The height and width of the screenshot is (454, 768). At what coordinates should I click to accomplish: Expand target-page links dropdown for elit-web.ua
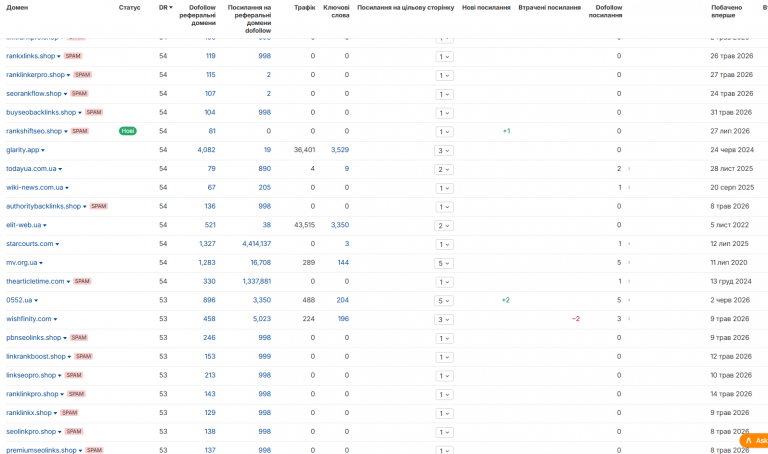click(443, 225)
